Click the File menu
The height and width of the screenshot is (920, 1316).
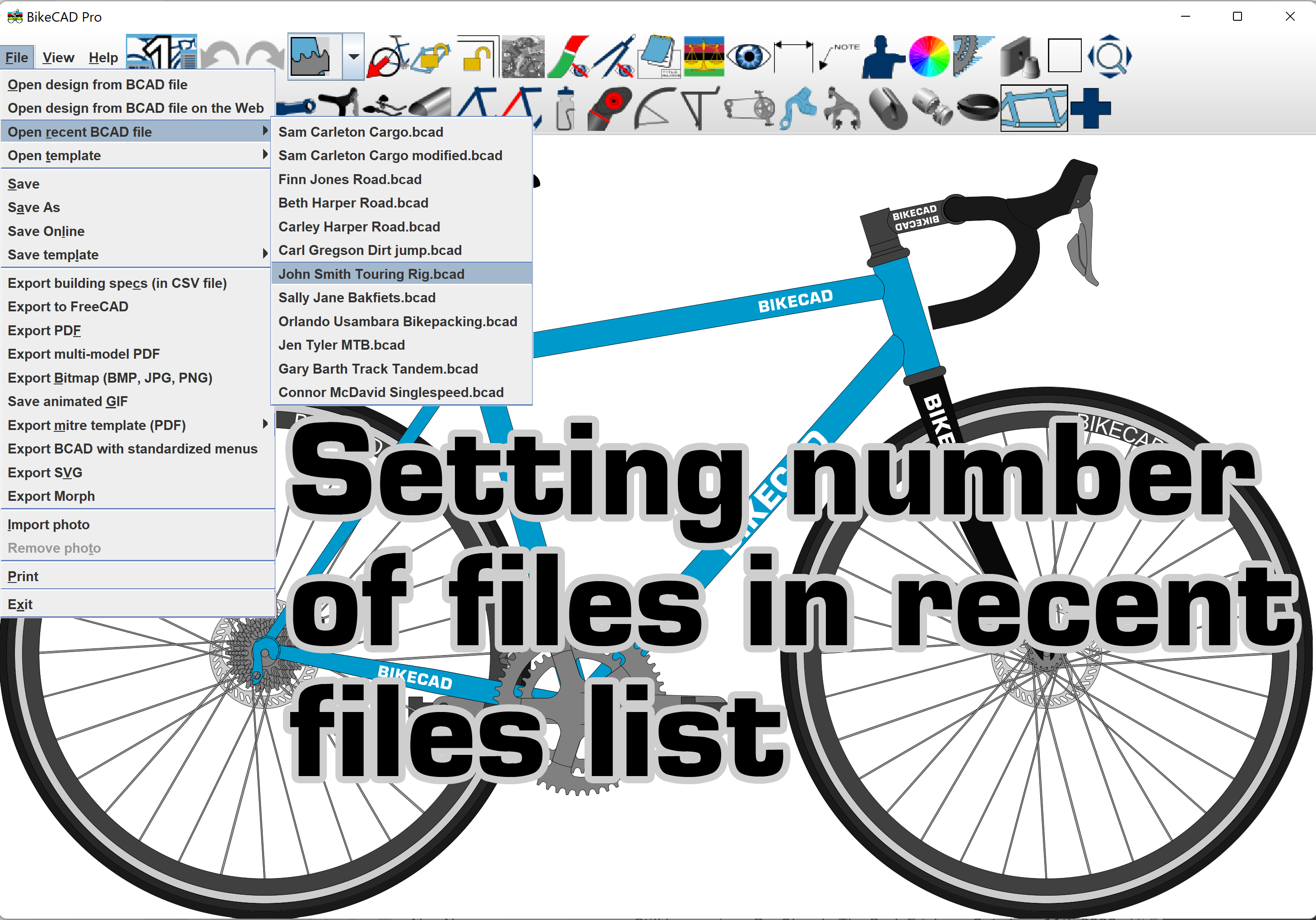coord(17,57)
